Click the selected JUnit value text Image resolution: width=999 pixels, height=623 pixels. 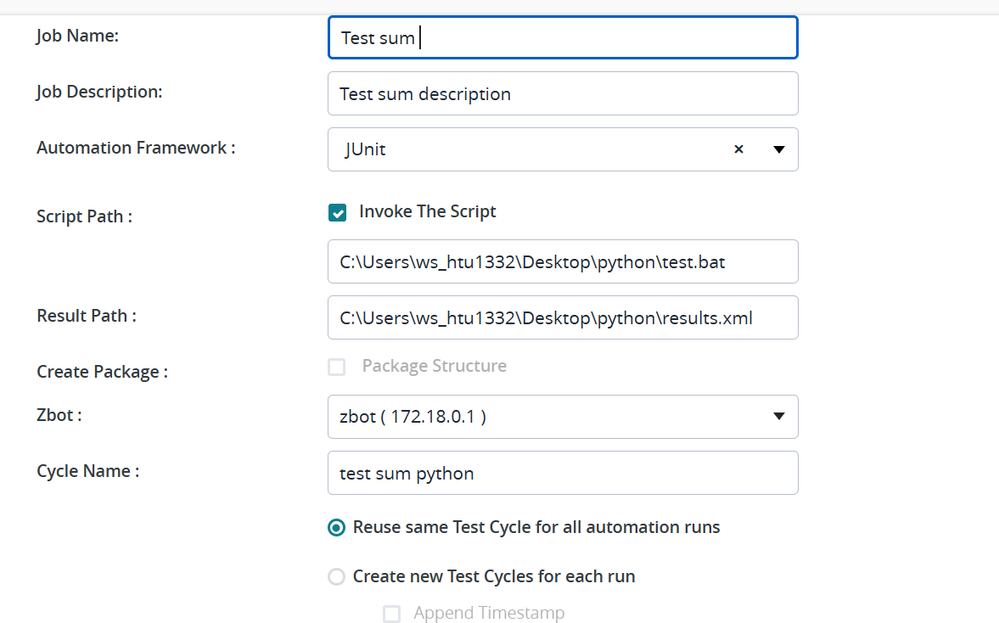click(x=365, y=149)
